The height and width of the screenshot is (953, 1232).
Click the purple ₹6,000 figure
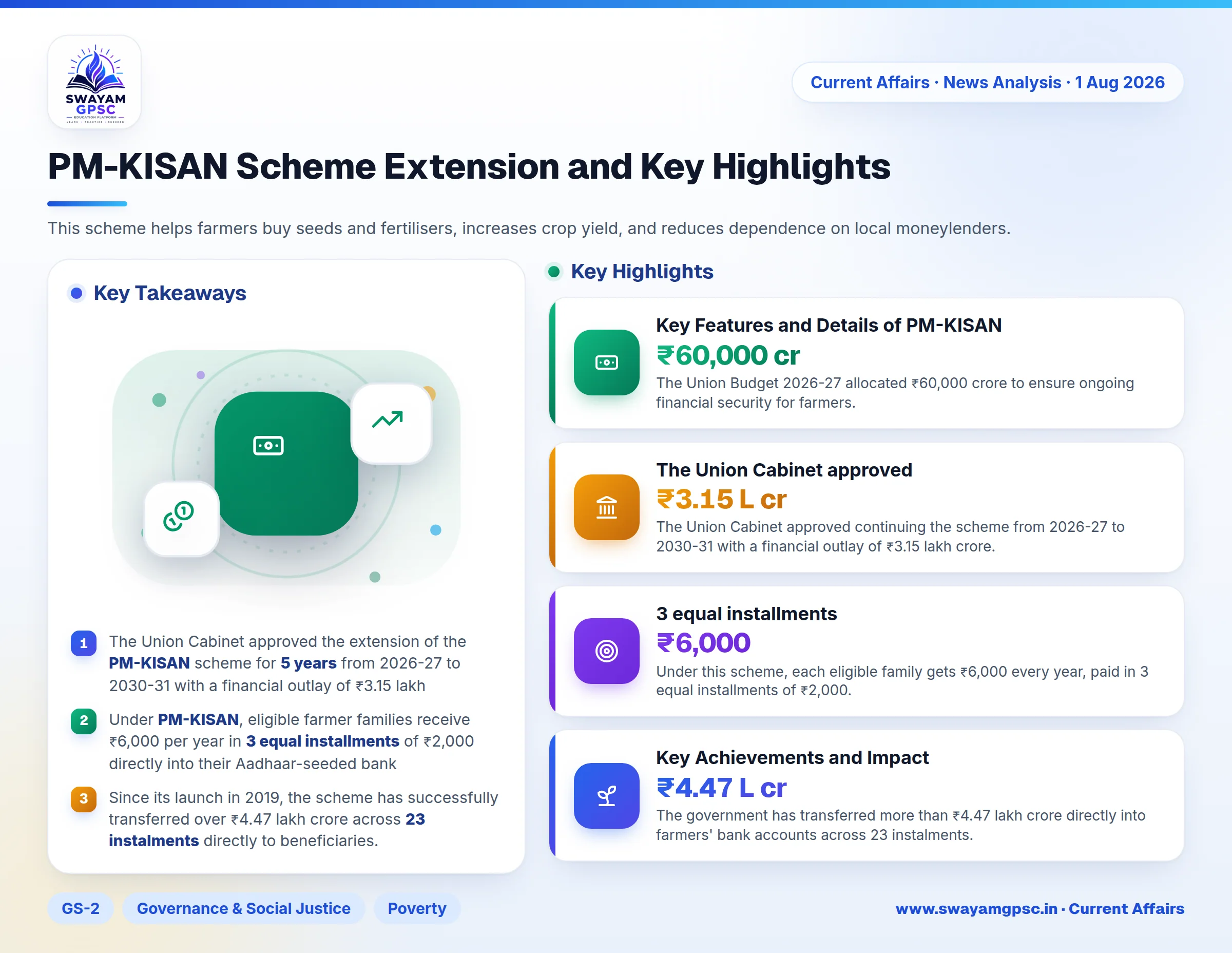coord(703,643)
